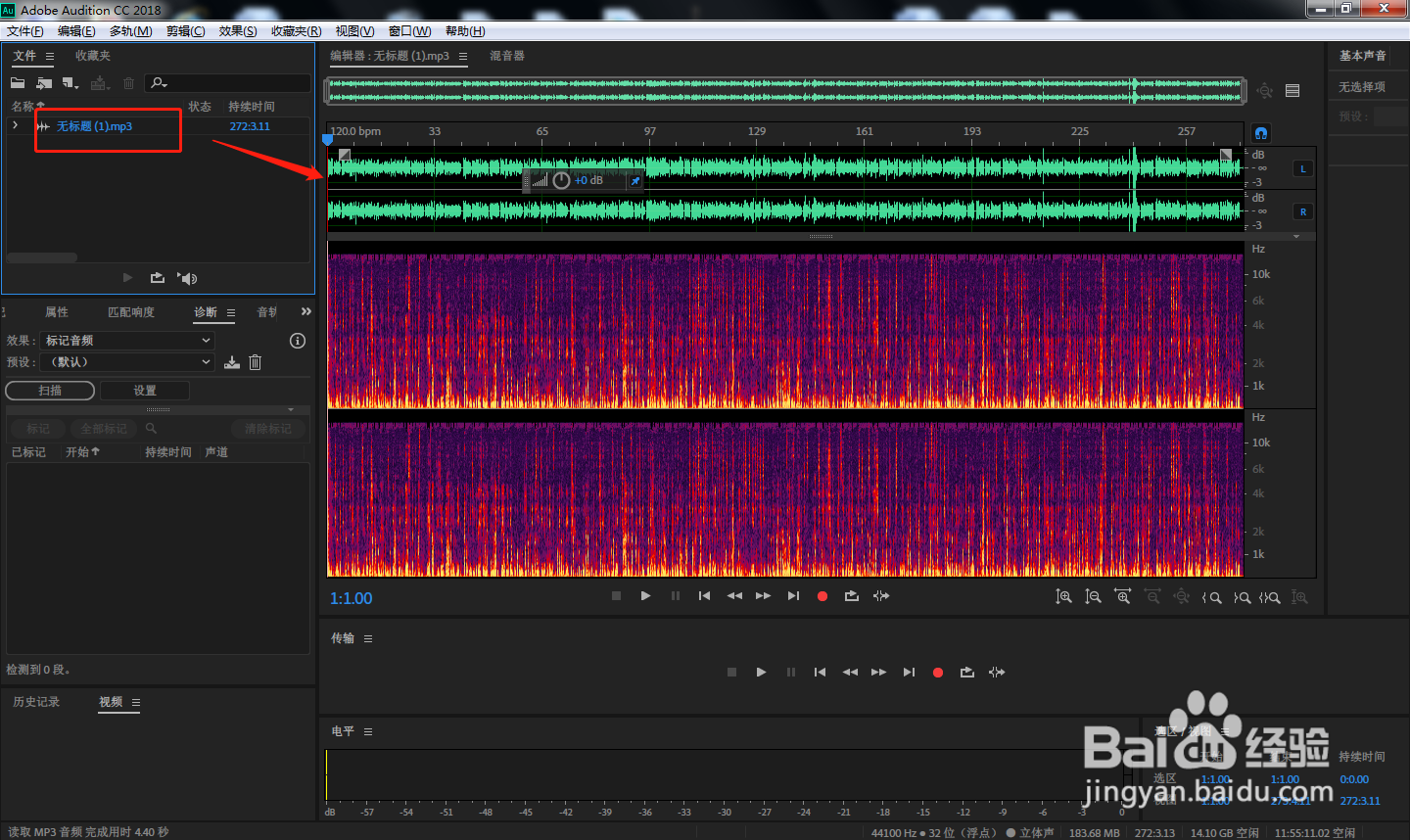Click the diagnostics info icon
Viewport: 1410px width, 840px height.
tap(298, 341)
